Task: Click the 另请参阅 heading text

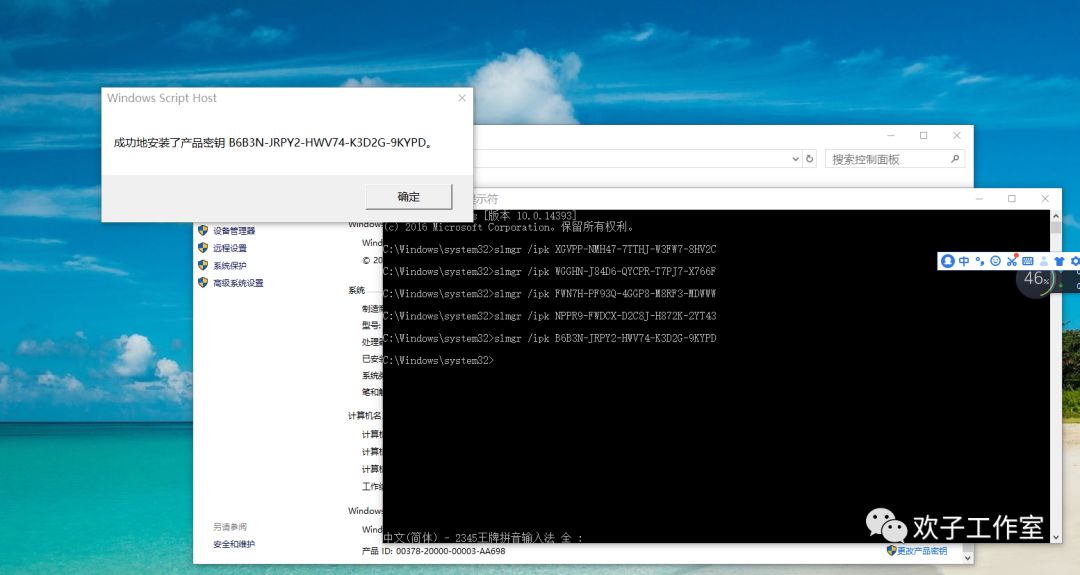Action: [x=229, y=527]
